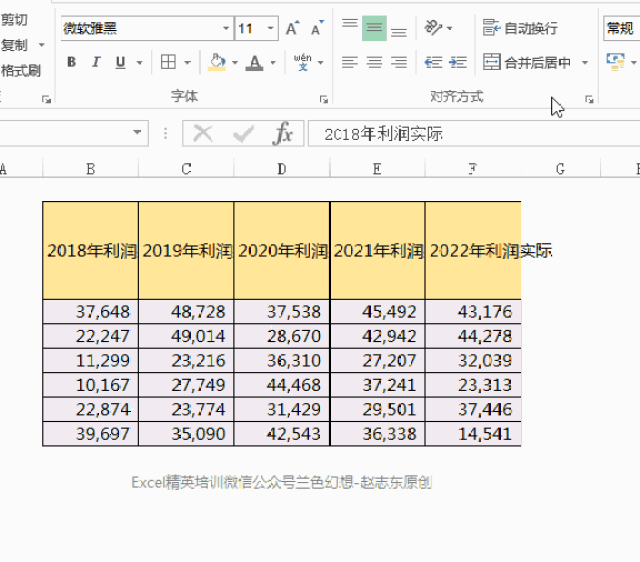Click 格式刷 format painter

[20, 71]
